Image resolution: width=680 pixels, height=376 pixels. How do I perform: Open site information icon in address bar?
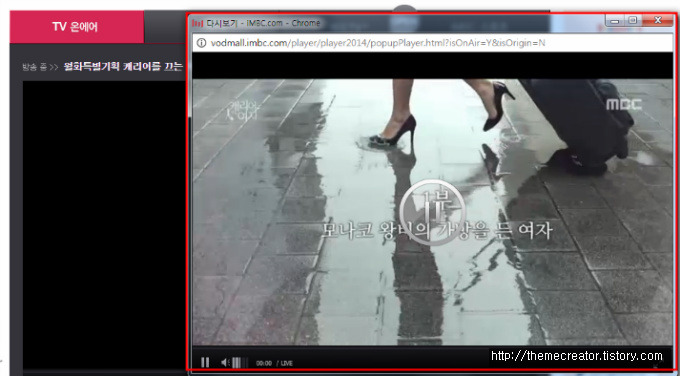click(201, 43)
